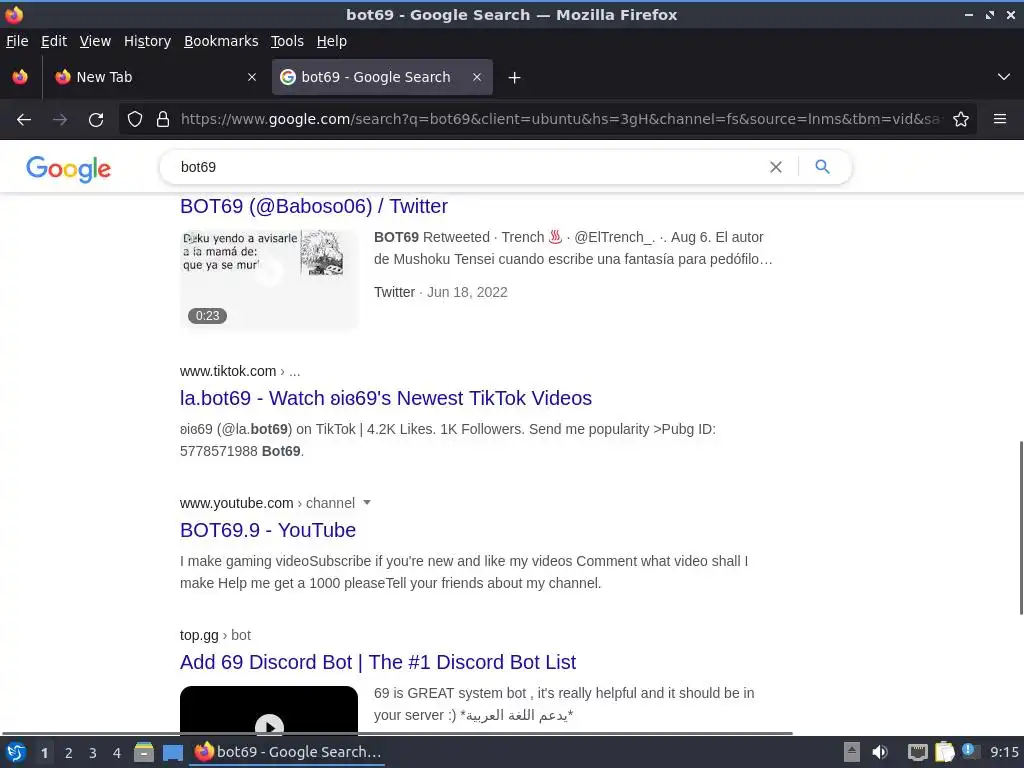
Task: Open the Bookmarks menu
Action: tap(221, 41)
